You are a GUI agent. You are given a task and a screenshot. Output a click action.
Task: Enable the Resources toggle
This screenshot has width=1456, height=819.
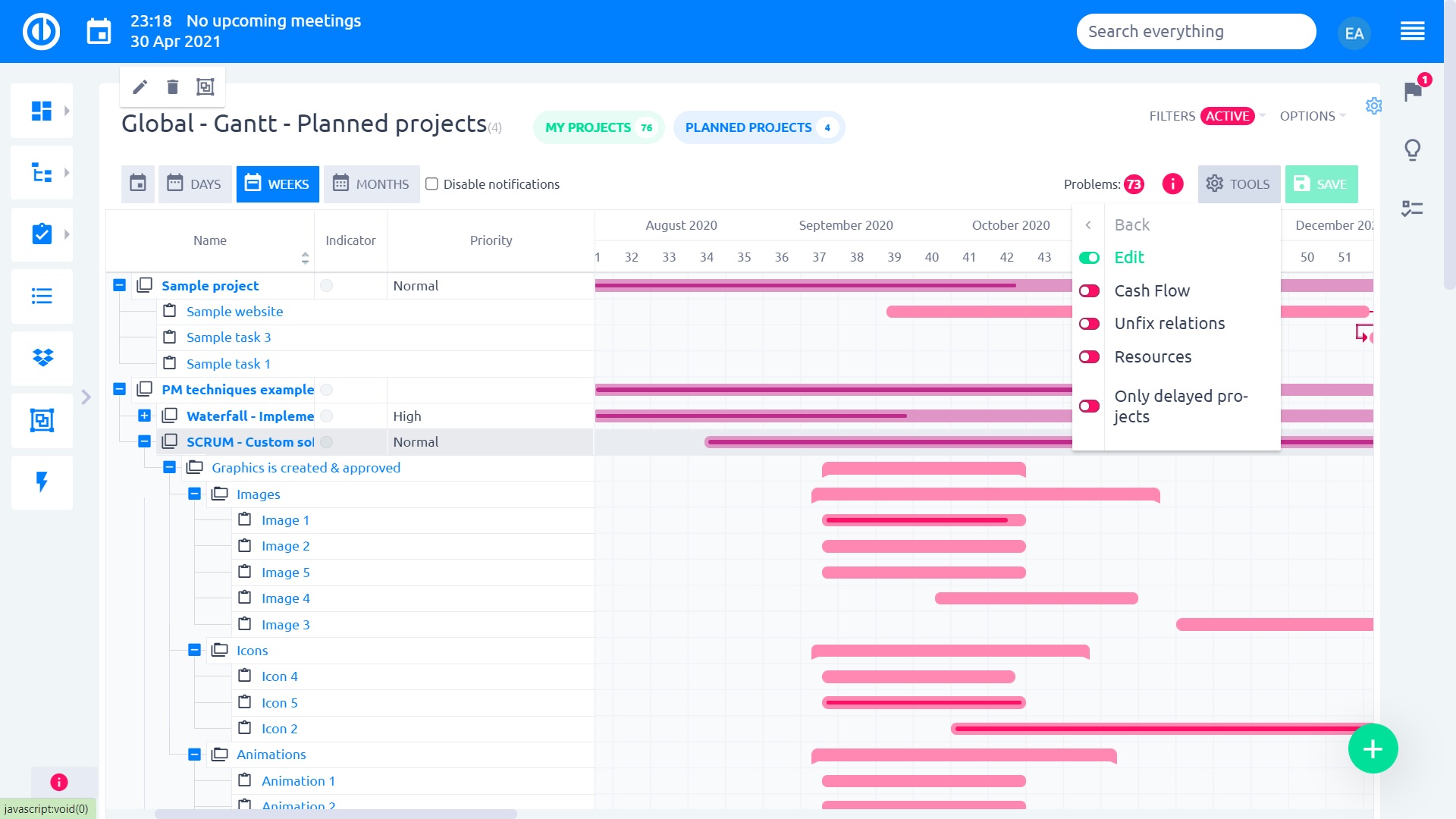pyautogui.click(x=1089, y=357)
